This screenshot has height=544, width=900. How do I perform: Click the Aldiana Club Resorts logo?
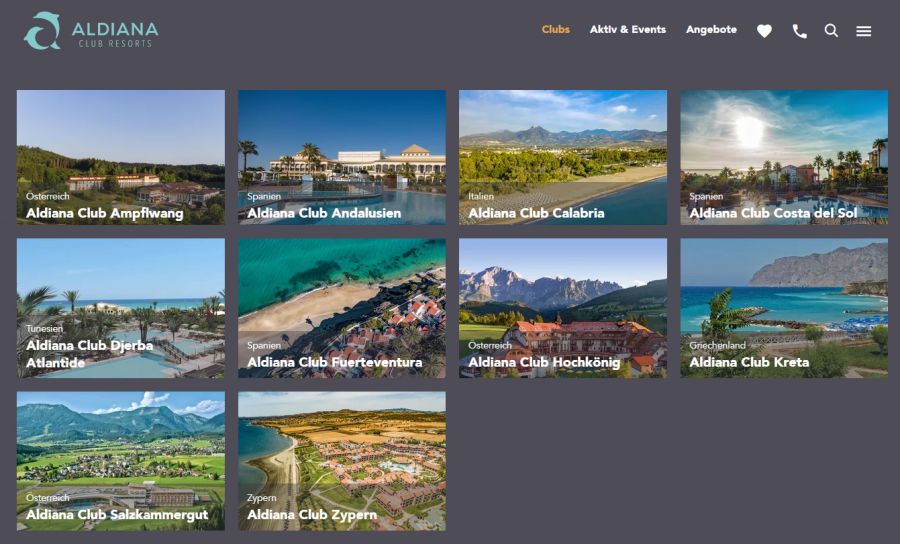[91, 30]
